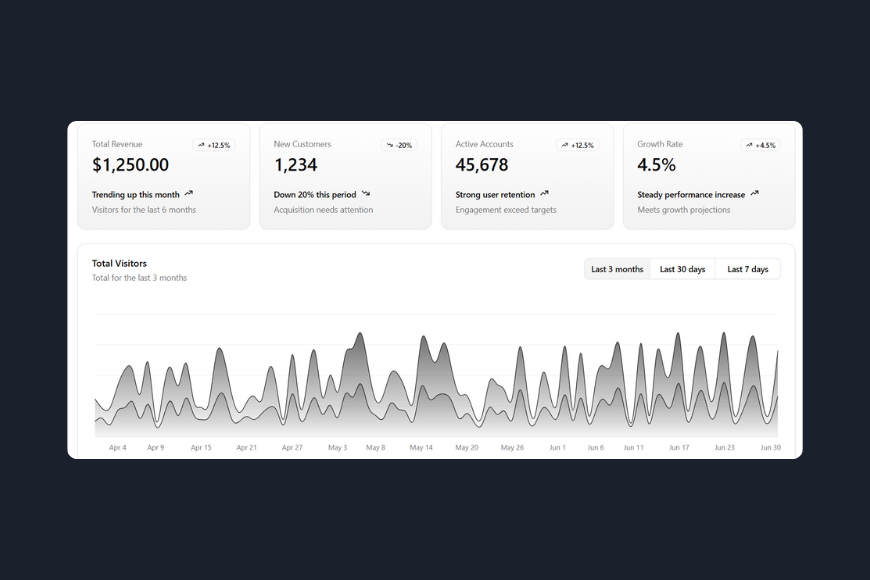The image size is (870, 580).
Task: Click arrow icon beside 'Trending up this month'
Action: click(189, 194)
